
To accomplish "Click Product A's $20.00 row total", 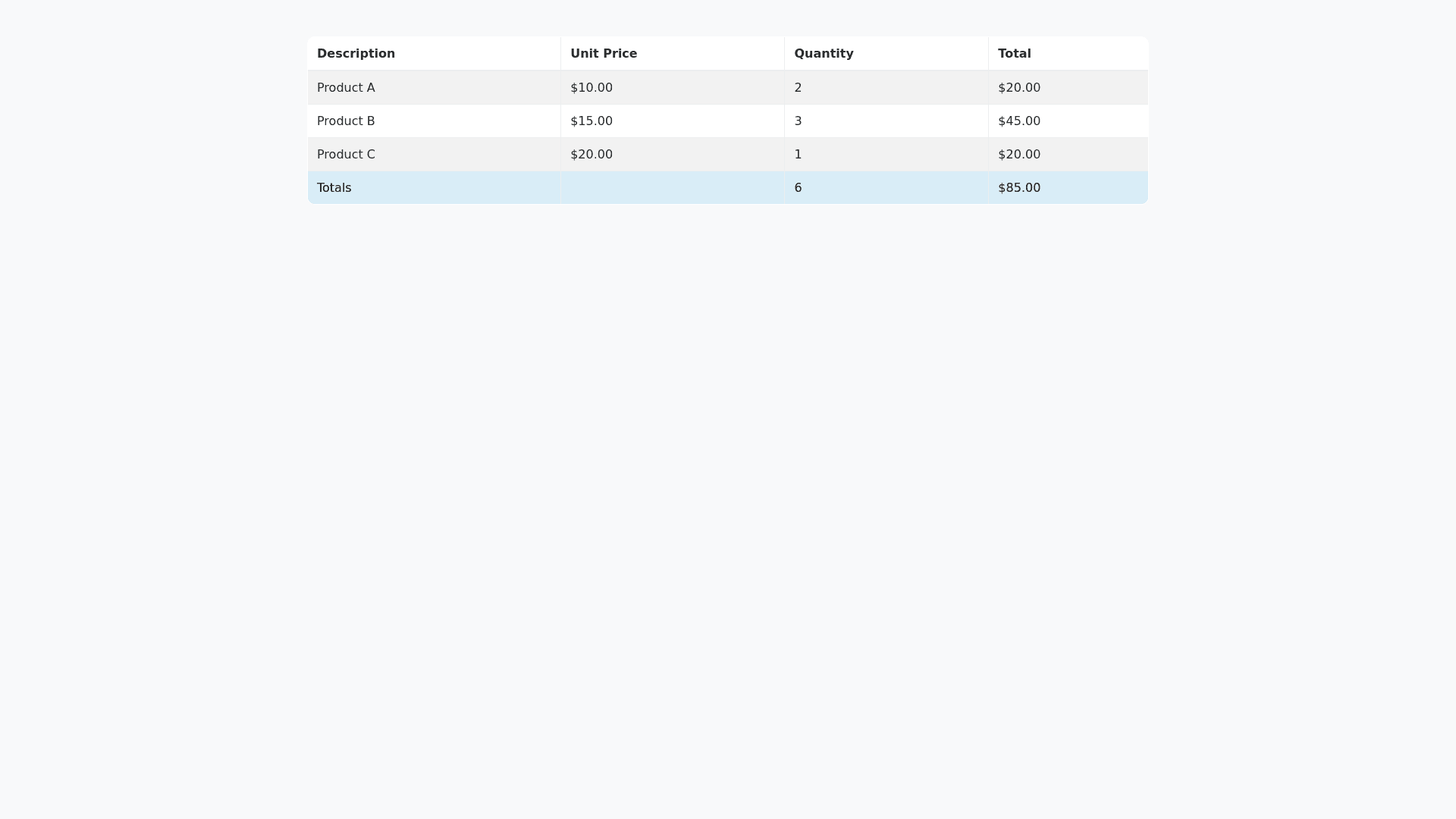I will pyautogui.click(x=1019, y=88).
